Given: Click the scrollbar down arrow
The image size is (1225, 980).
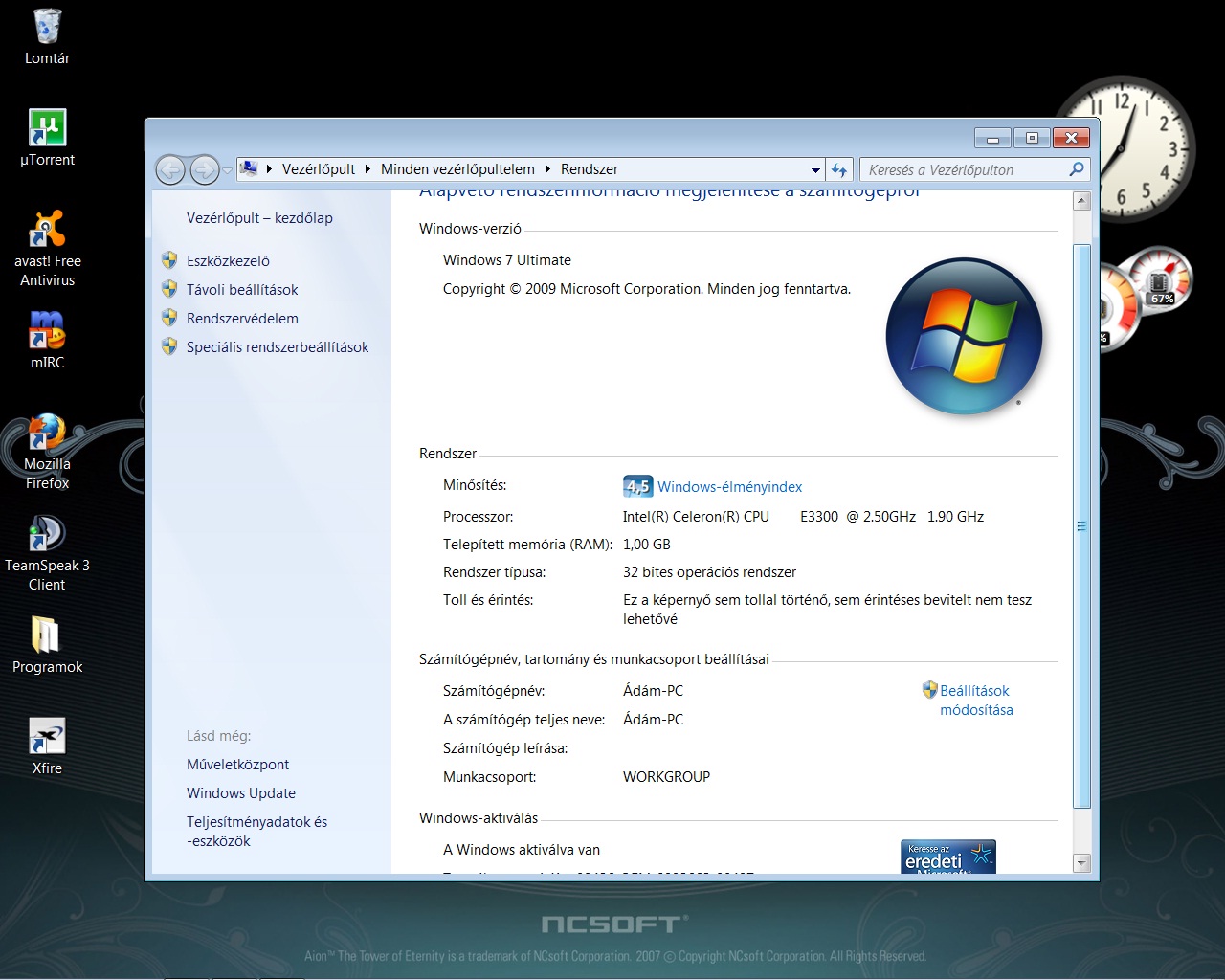Looking at the screenshot, I should [x=1082, y=862].
